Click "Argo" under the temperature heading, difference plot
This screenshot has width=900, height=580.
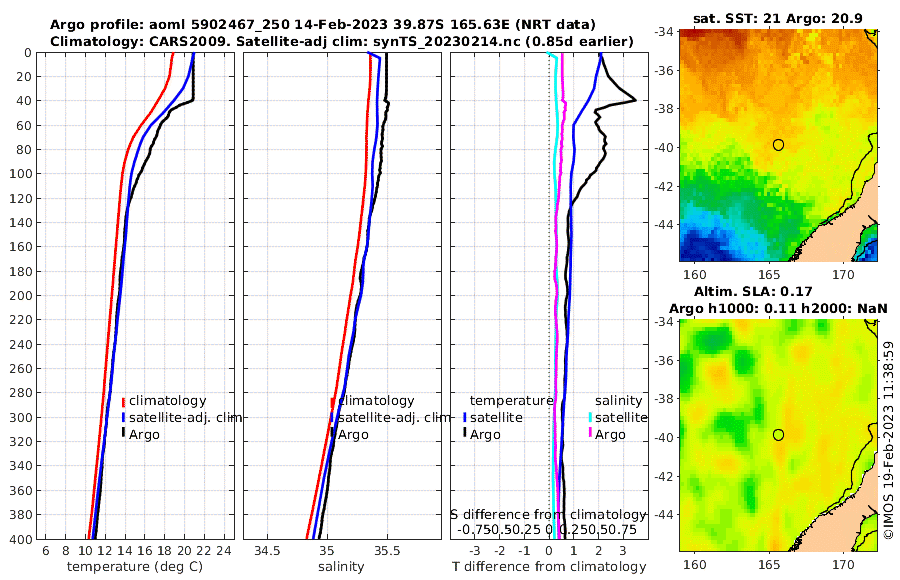[x=486, y=435]
